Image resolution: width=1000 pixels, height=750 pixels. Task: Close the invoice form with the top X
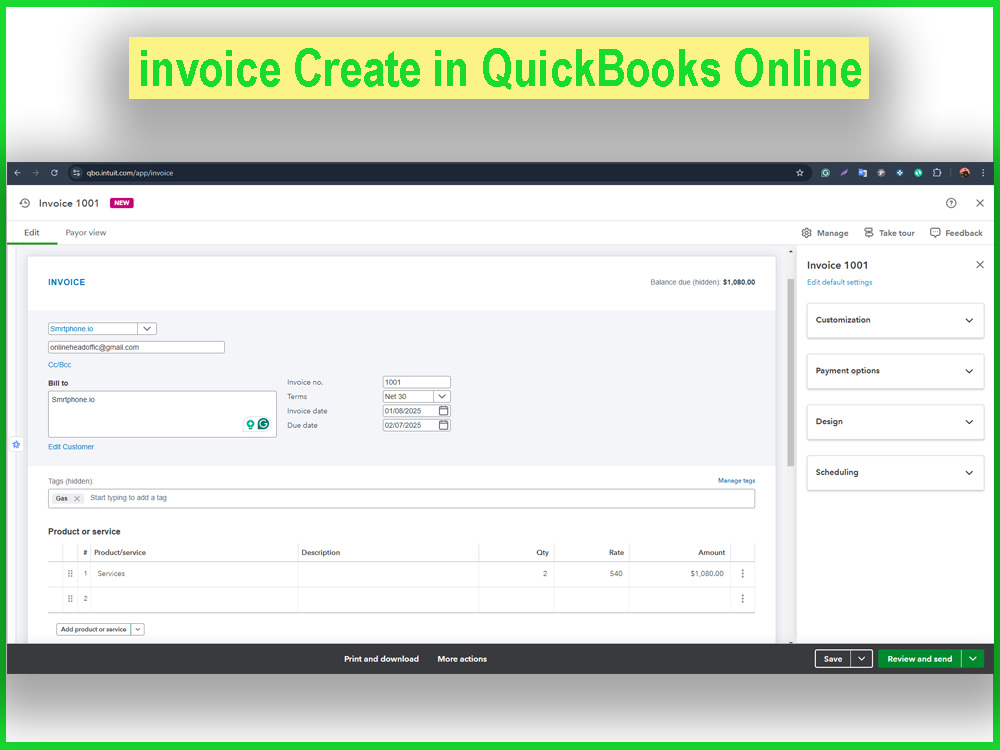[x=980, y=203]
